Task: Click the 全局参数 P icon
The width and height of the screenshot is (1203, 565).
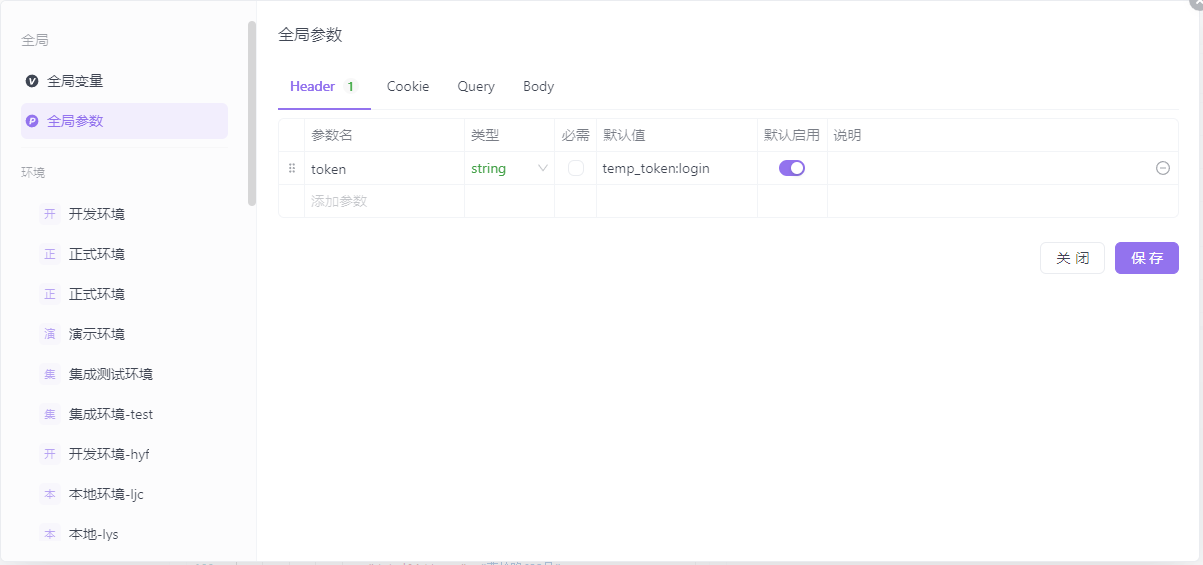Action: click(32, 121)
